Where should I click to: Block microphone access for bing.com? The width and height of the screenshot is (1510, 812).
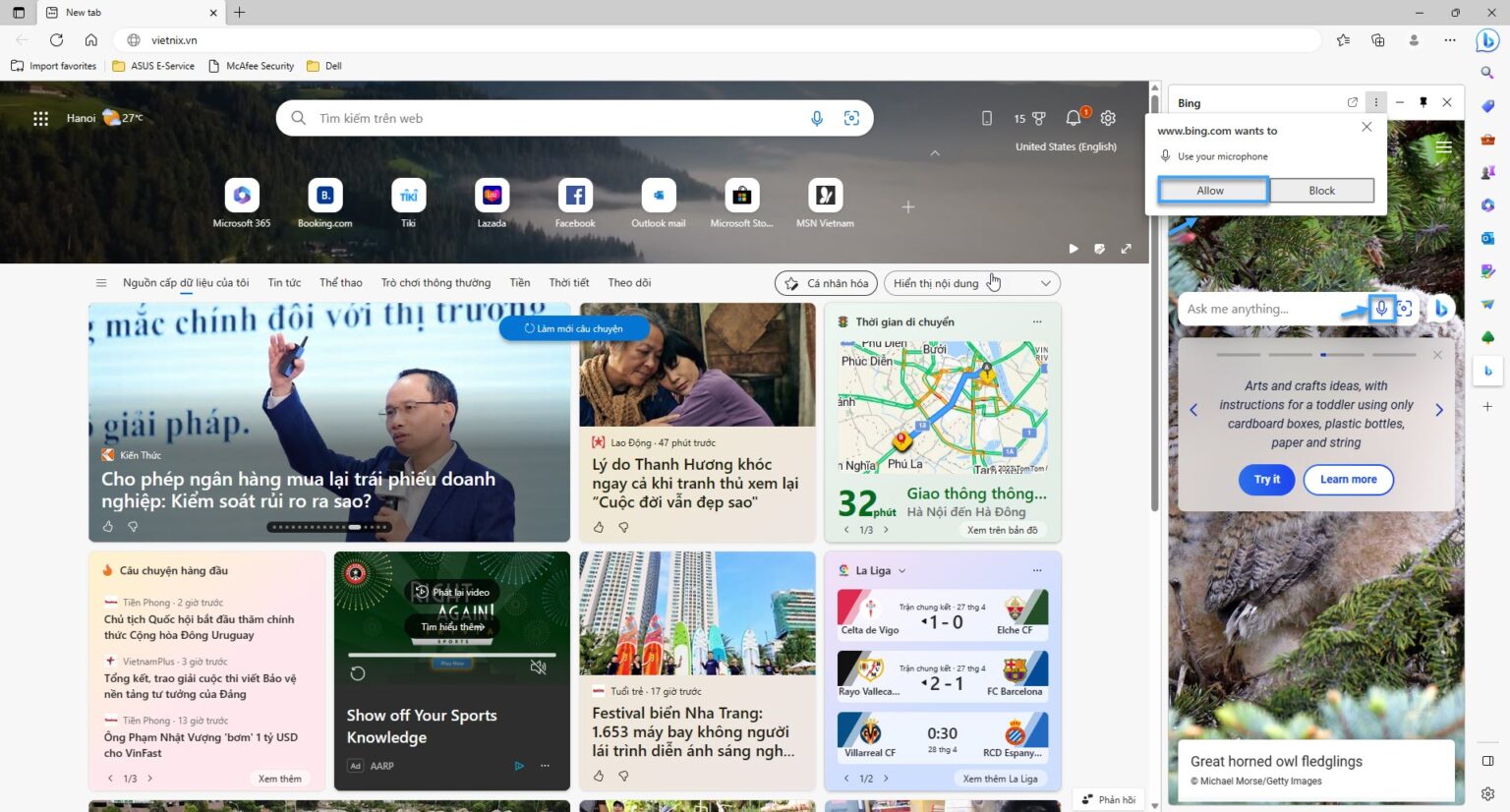coord(1321,190)
